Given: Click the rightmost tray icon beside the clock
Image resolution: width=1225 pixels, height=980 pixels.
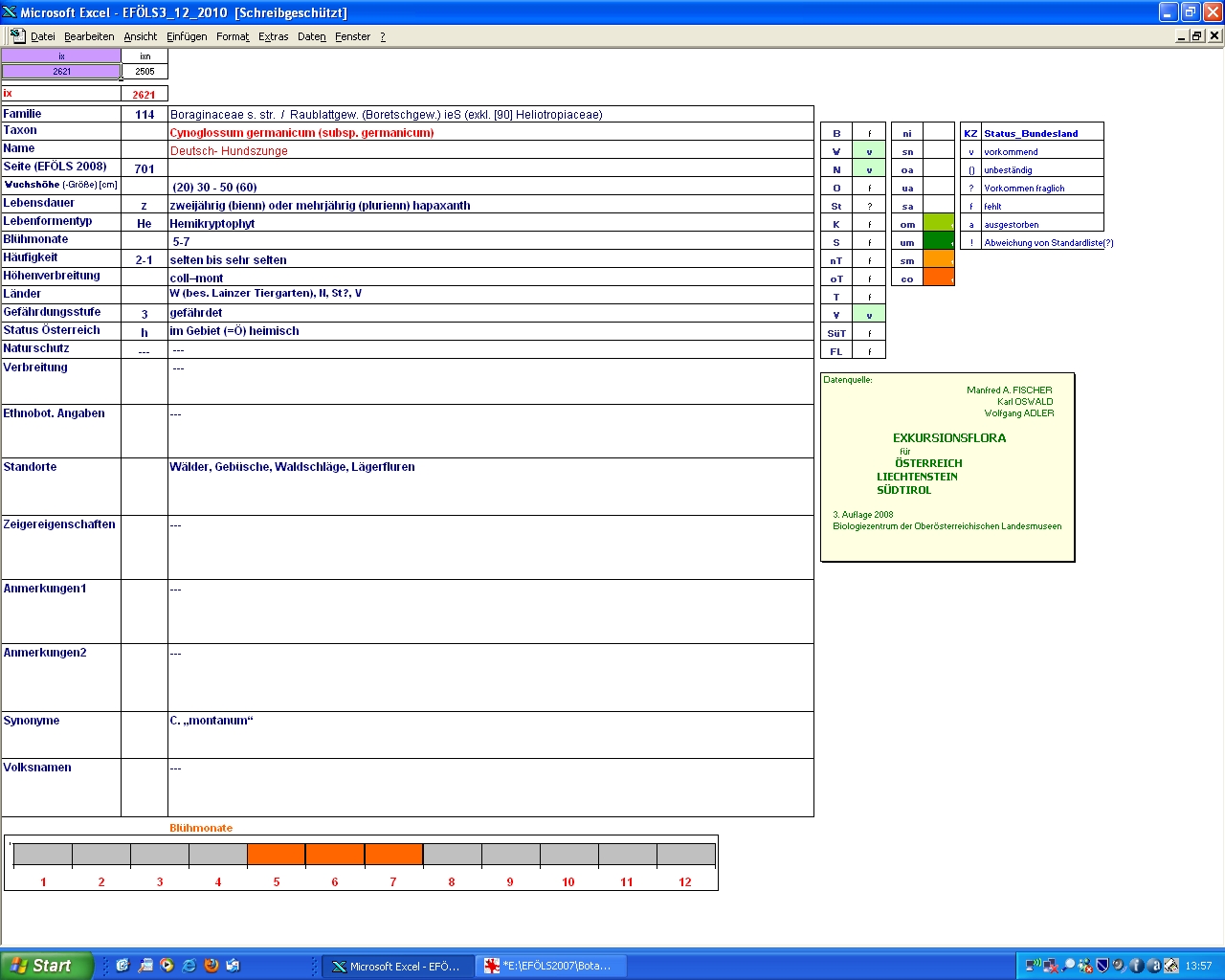Looking at the screenshot, I should tap(1171, 966).
